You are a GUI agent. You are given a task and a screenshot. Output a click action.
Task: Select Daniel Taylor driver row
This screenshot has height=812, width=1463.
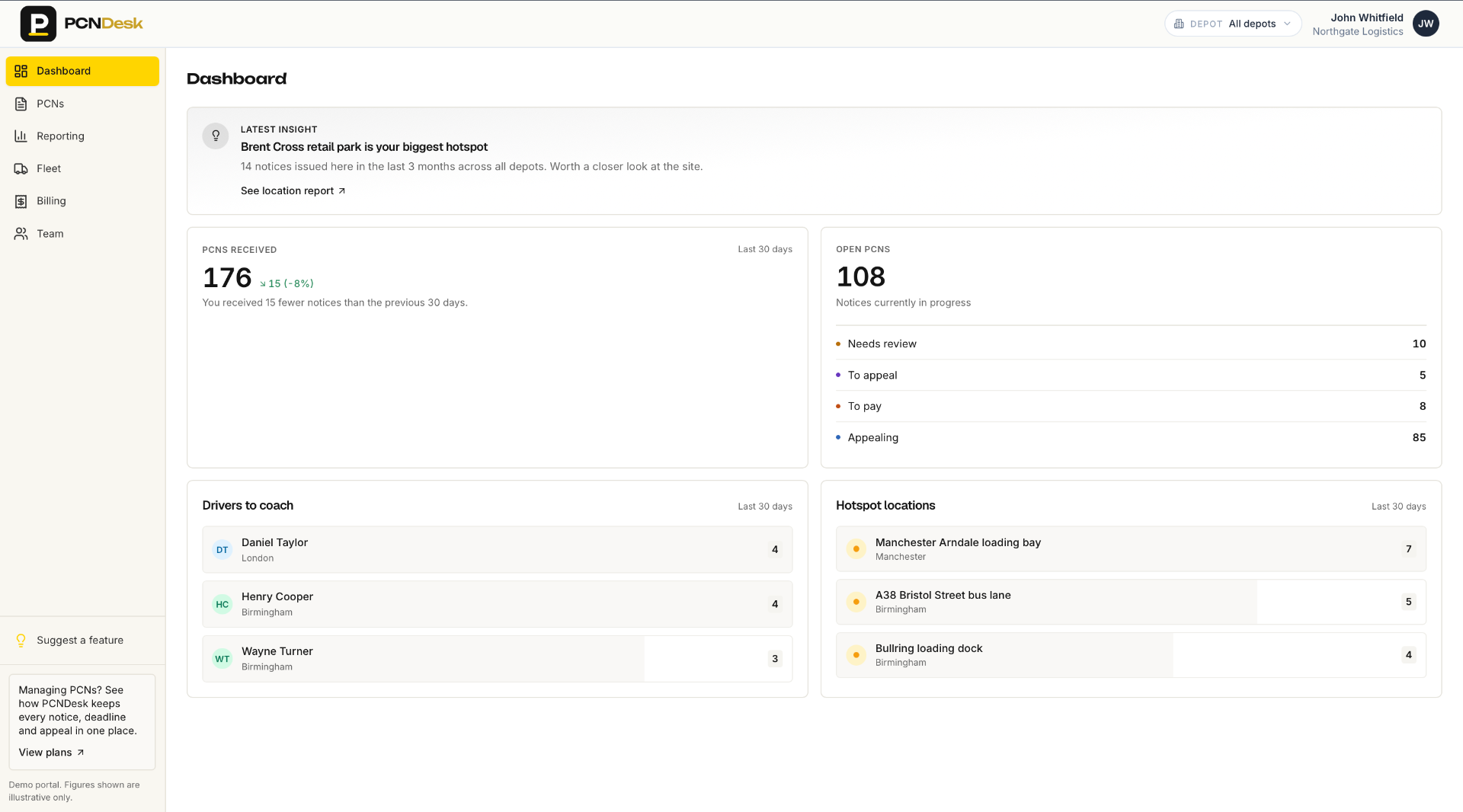point(497,549)
